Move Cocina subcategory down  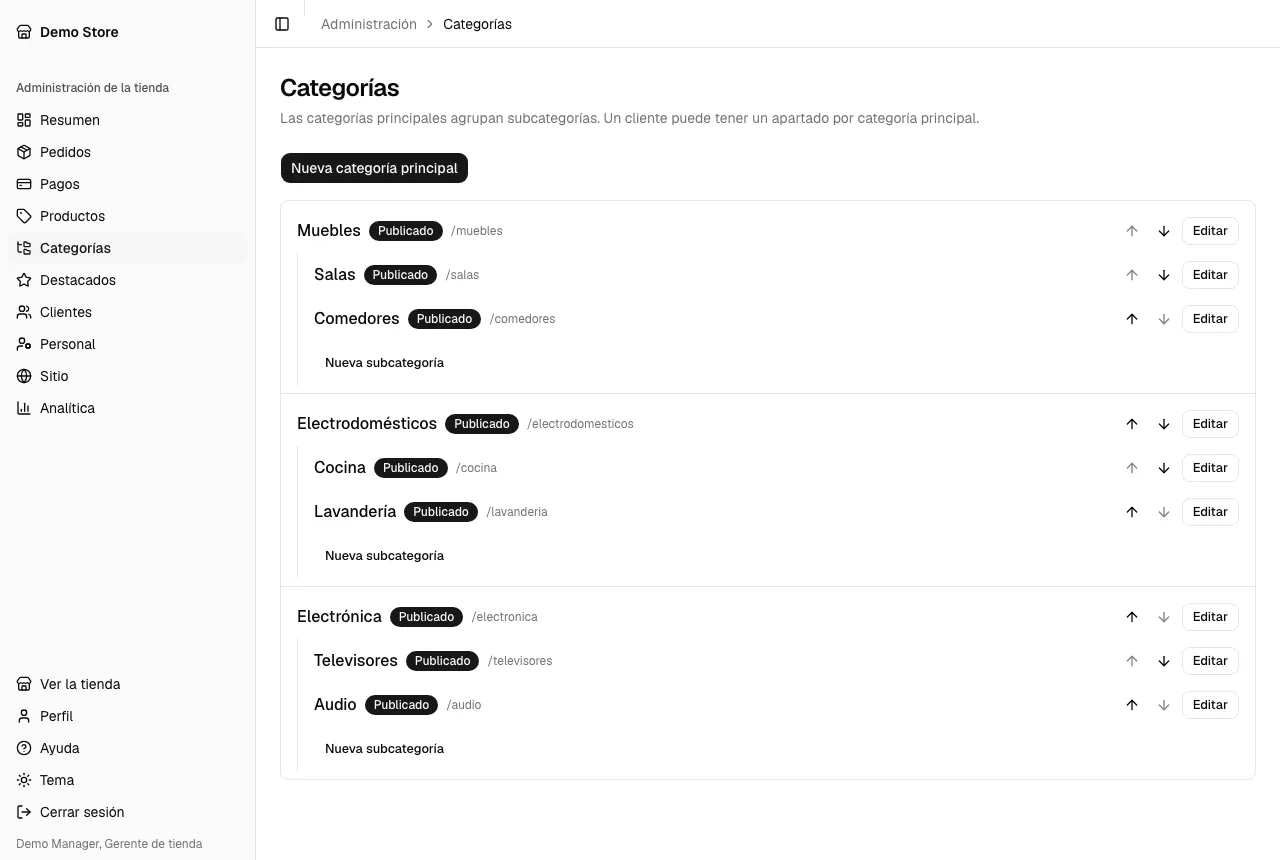pos(1164,468)
